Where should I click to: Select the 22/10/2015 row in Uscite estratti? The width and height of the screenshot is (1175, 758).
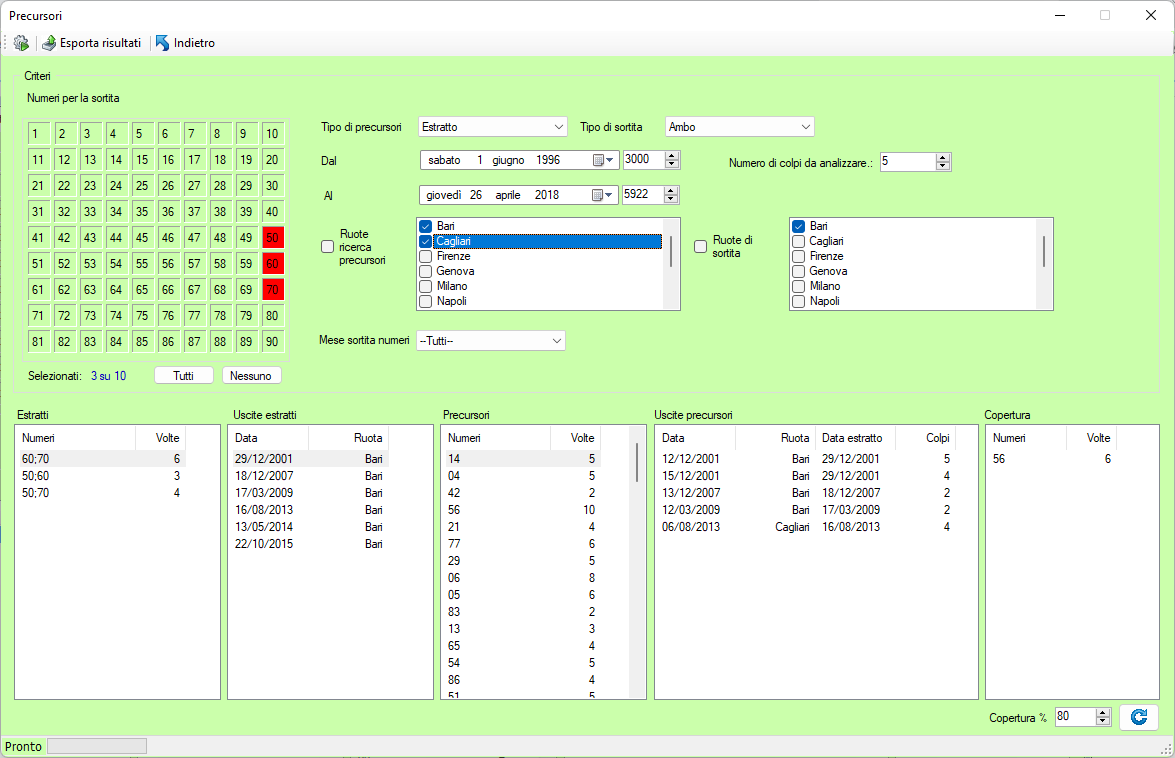coord(309,545)
